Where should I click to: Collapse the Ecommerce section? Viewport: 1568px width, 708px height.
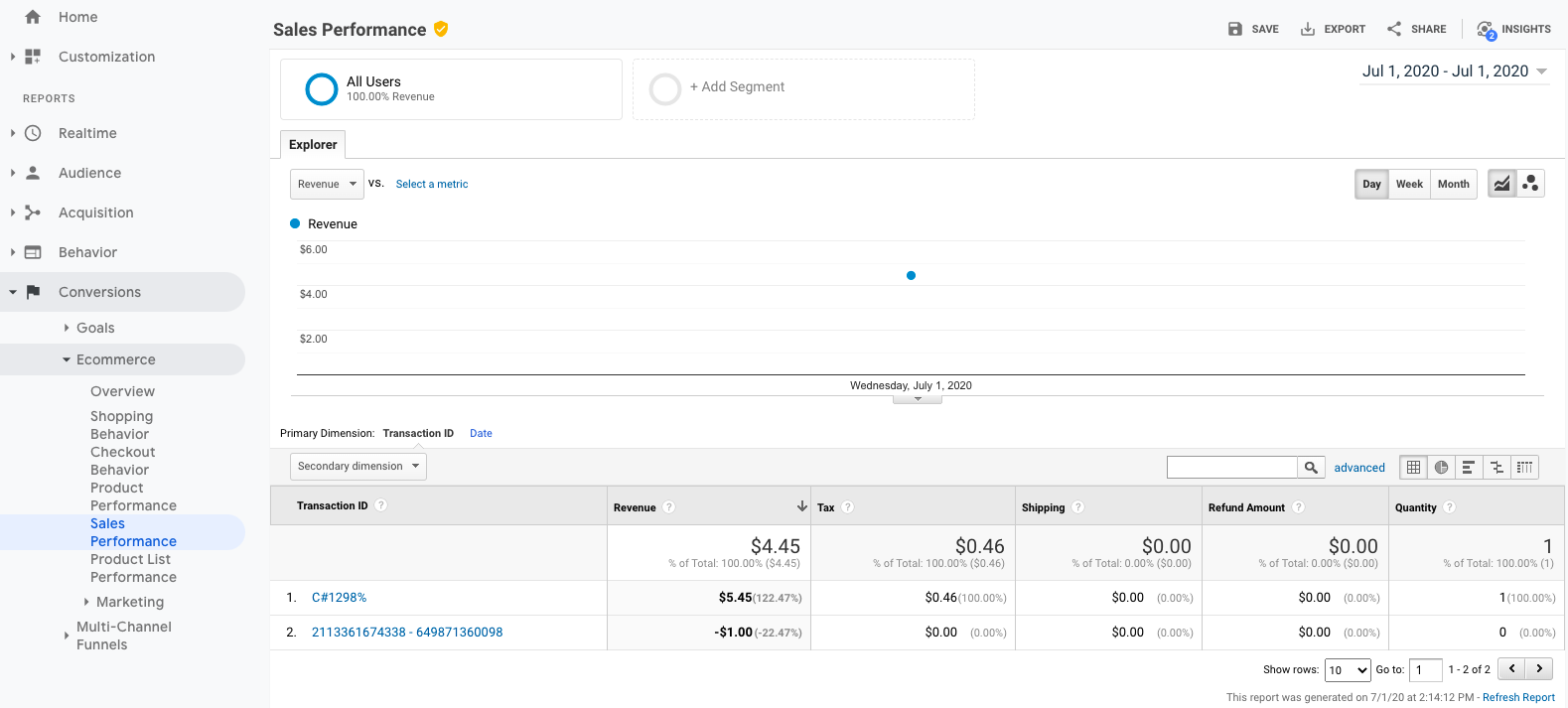[x=67, y=359]
